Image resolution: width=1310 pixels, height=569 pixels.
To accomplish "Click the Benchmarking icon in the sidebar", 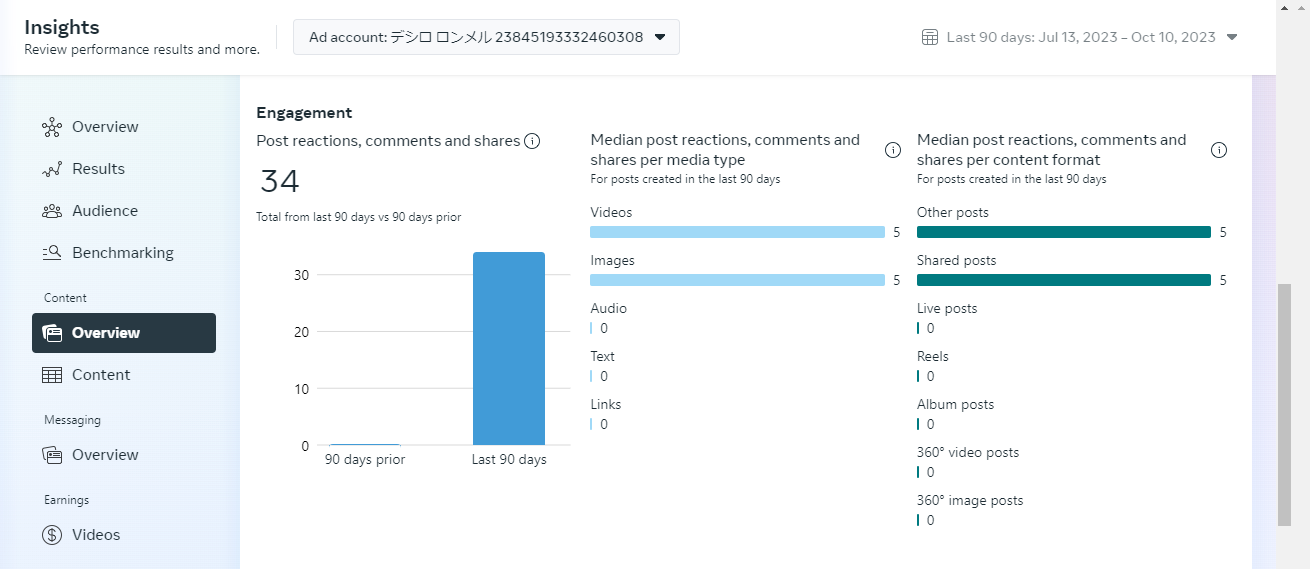I will (52, 253).
